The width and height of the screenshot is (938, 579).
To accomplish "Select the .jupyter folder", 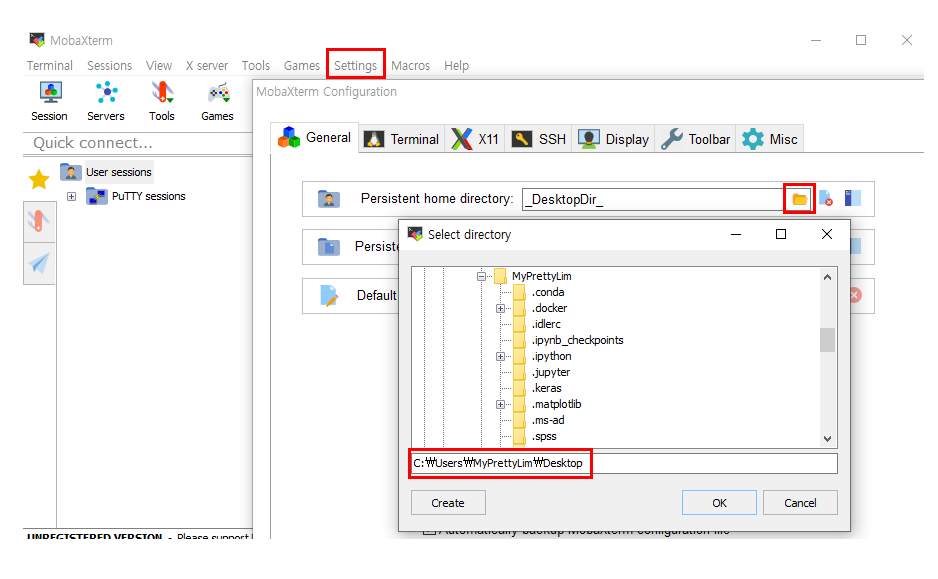I will click(x=551, y=372).
